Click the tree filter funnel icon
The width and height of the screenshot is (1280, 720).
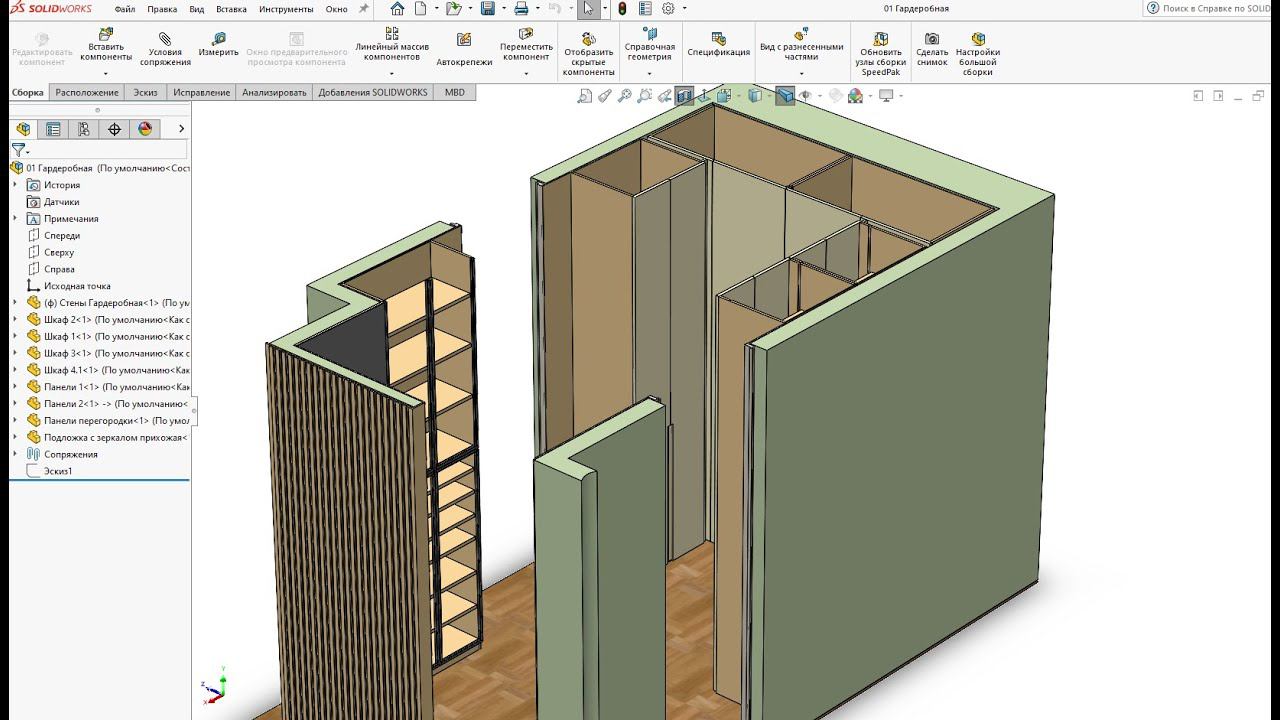click(18, 150)
